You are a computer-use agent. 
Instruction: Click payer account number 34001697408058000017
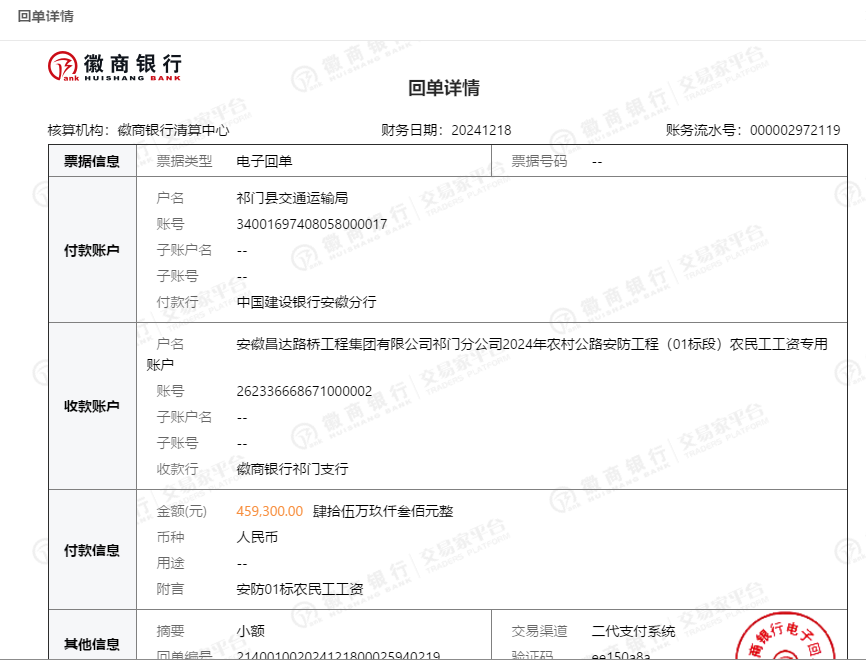(311, 224)
